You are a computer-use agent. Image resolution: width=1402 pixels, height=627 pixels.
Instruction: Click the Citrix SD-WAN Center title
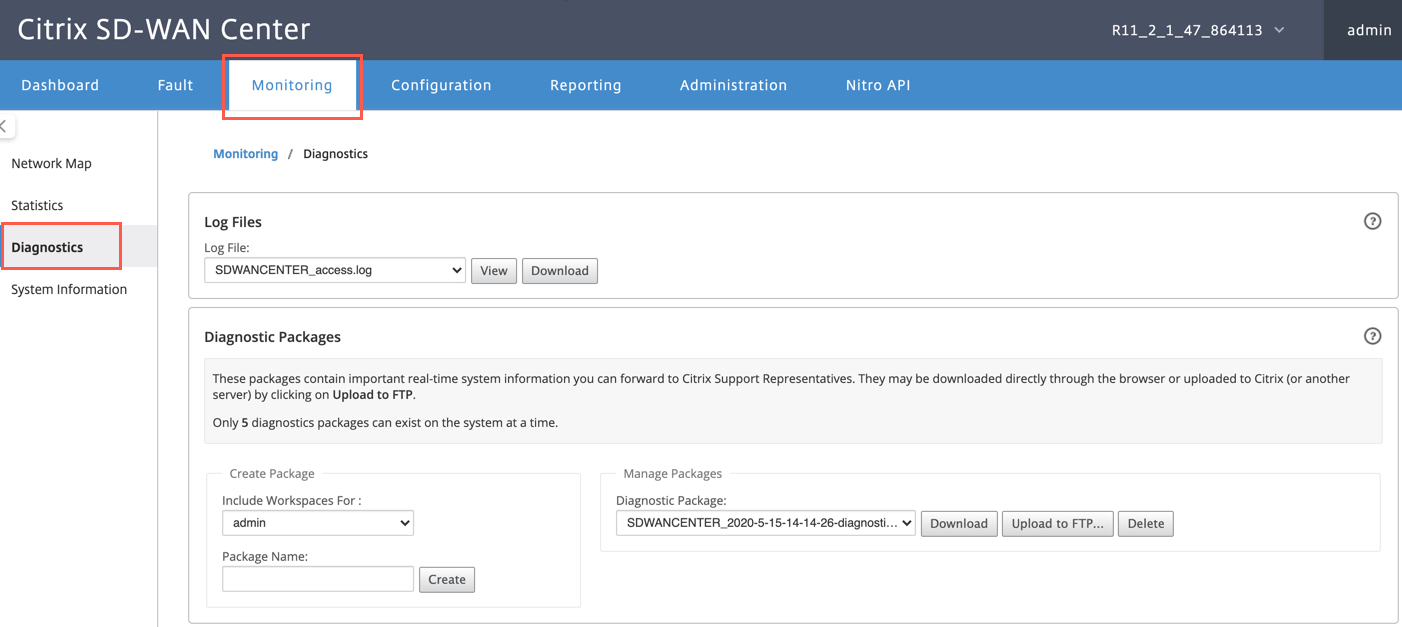coord(164,29)
